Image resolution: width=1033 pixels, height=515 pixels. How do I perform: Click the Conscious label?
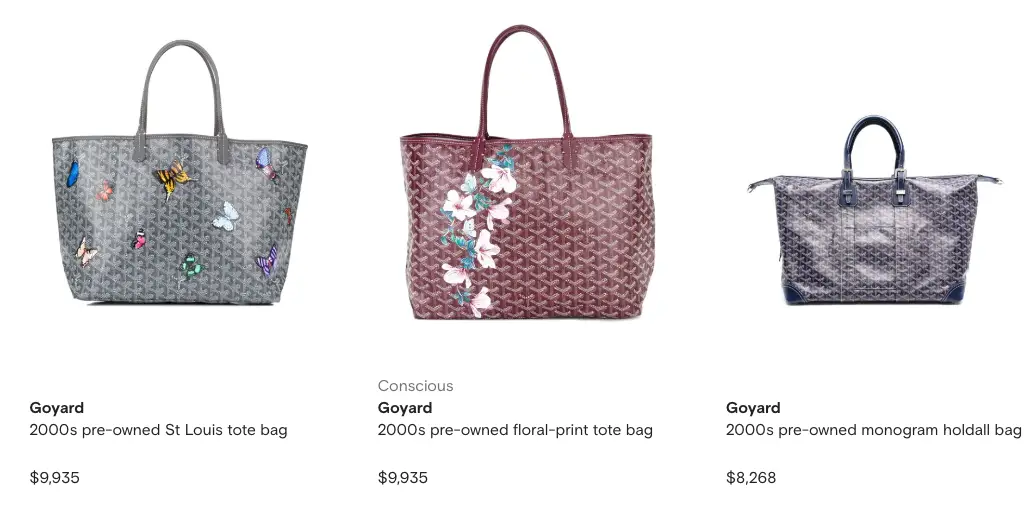(x=416, y=385)
